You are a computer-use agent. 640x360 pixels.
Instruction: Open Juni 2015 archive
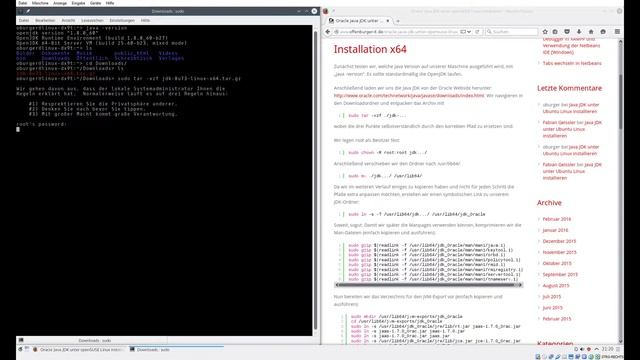coord(552,308)
